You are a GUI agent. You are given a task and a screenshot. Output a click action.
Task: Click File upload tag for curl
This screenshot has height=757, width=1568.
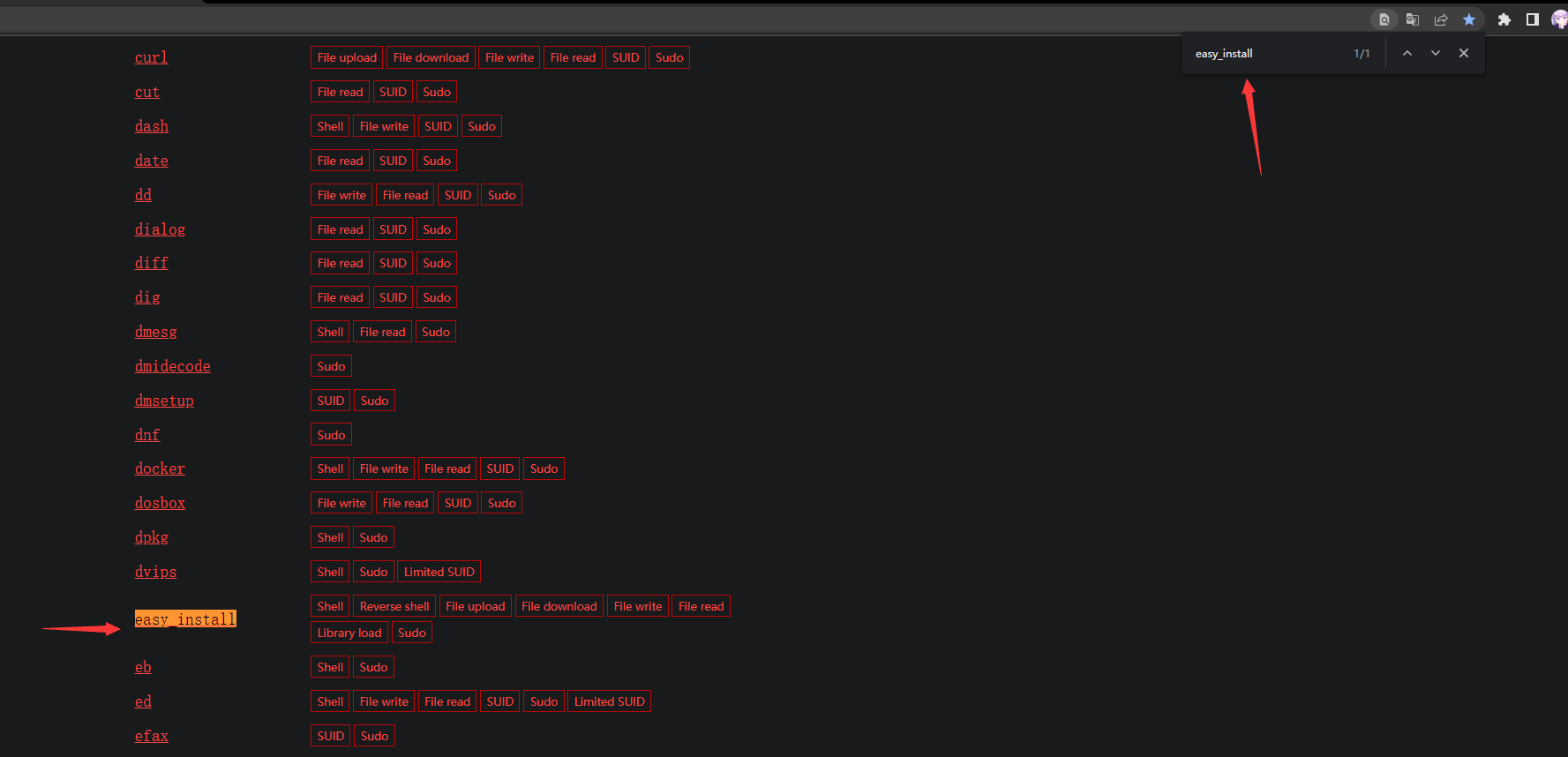click(347, 57)
